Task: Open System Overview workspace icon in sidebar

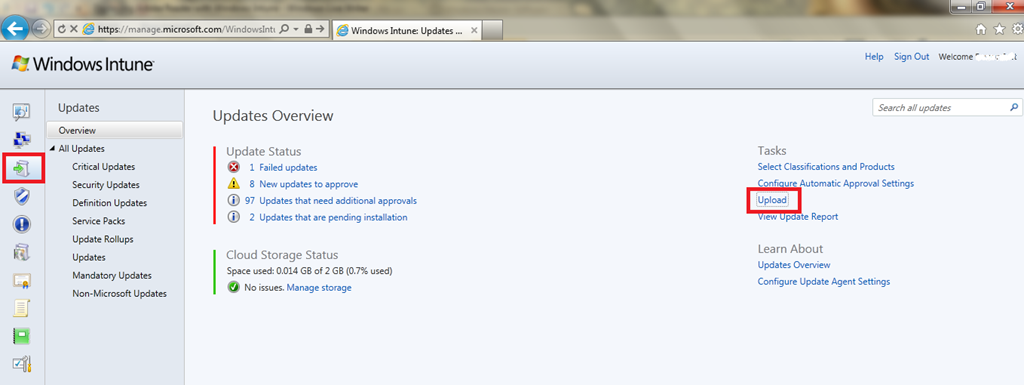Action: [x=22, y=112]
